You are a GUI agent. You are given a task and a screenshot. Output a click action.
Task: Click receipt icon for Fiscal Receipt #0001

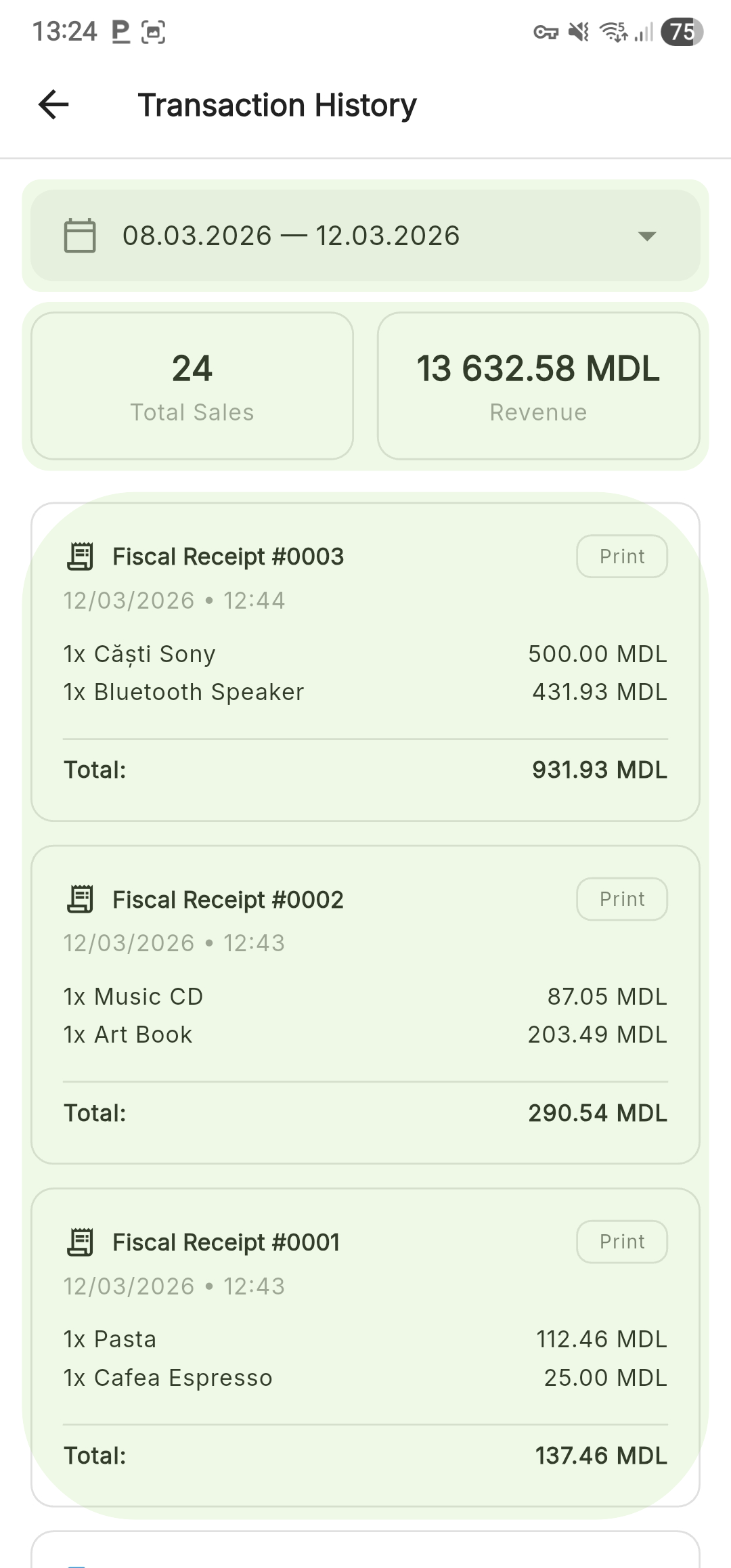[81, 1242]
